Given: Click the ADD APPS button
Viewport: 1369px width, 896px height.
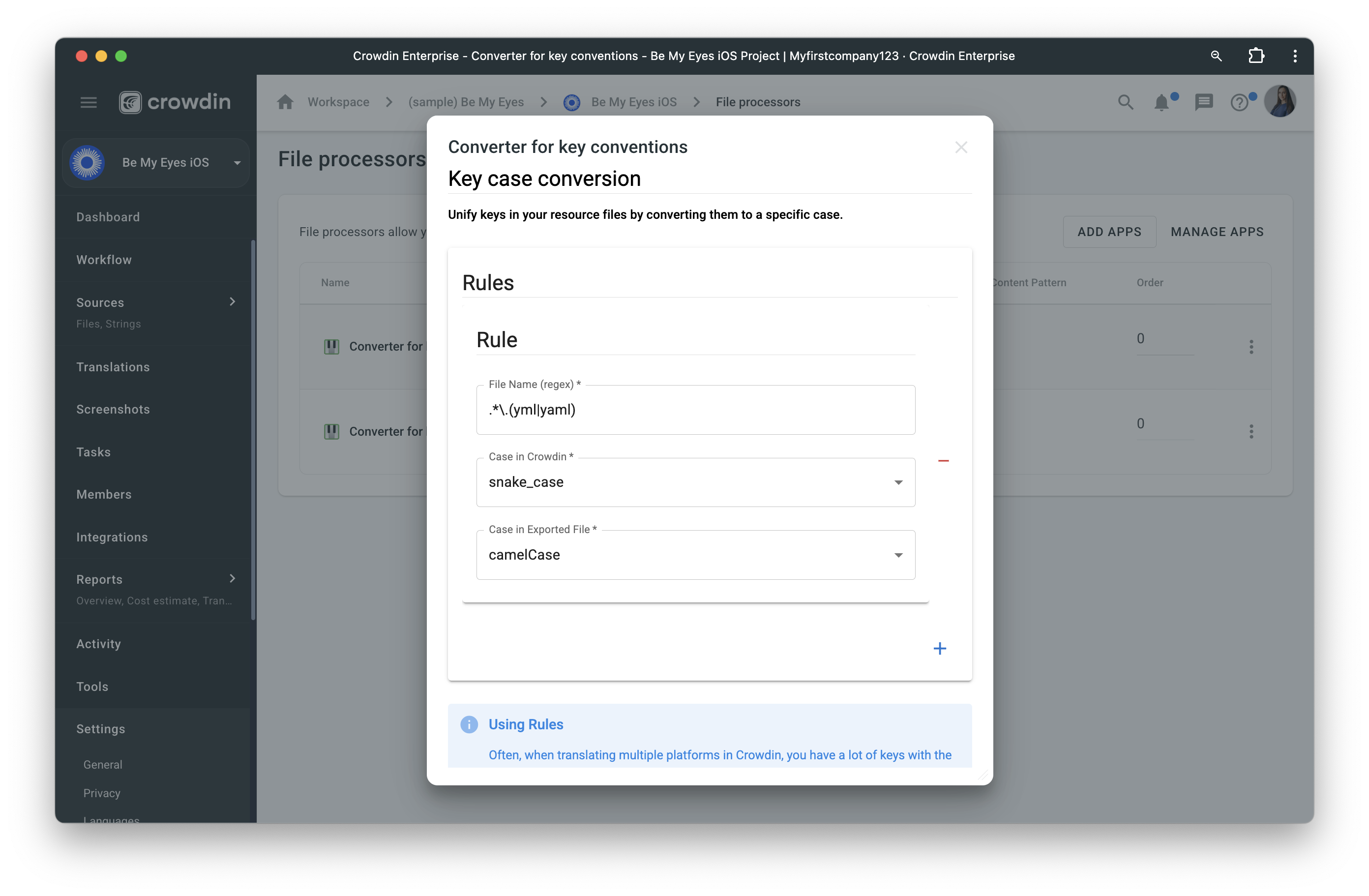Looking at the screenshot, I should [1109, 232].
